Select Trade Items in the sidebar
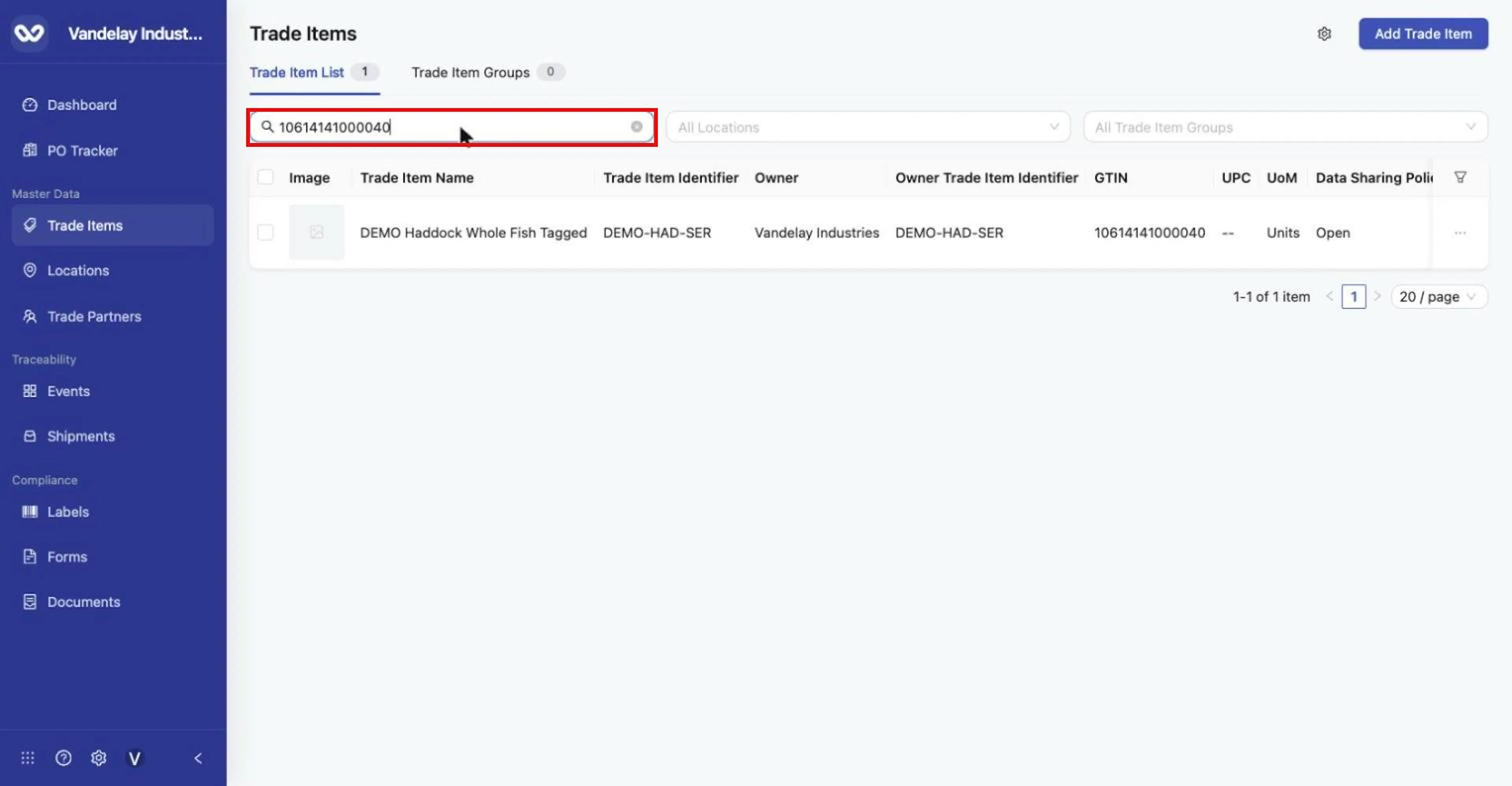 coord(113,225)
